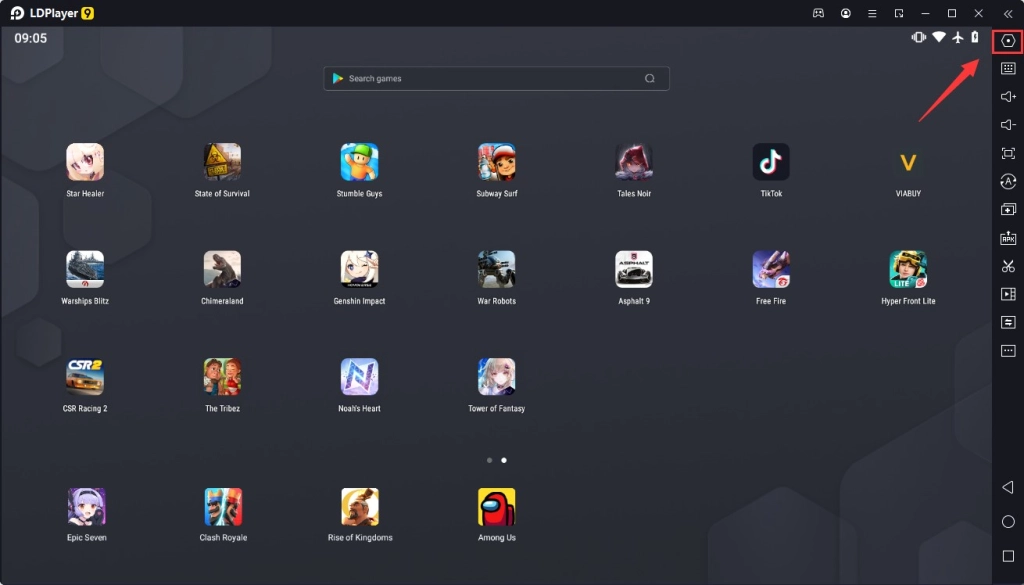This screenshot has height=585, width=1024.
Task: Open the gamepad icon in title bar
Action: [x=818, y=13]
